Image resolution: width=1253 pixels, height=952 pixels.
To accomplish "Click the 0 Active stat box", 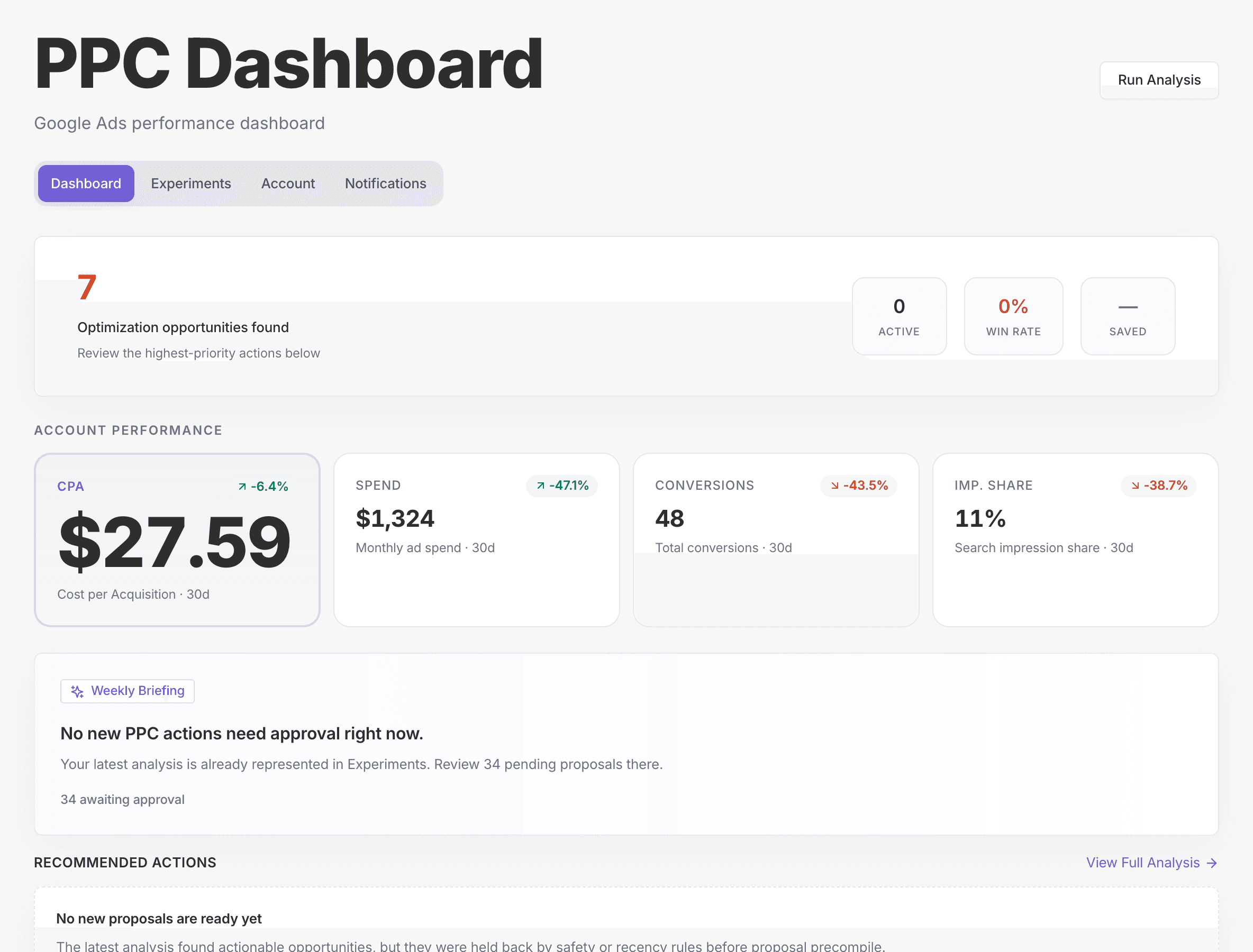I will (x=899, y=316).
